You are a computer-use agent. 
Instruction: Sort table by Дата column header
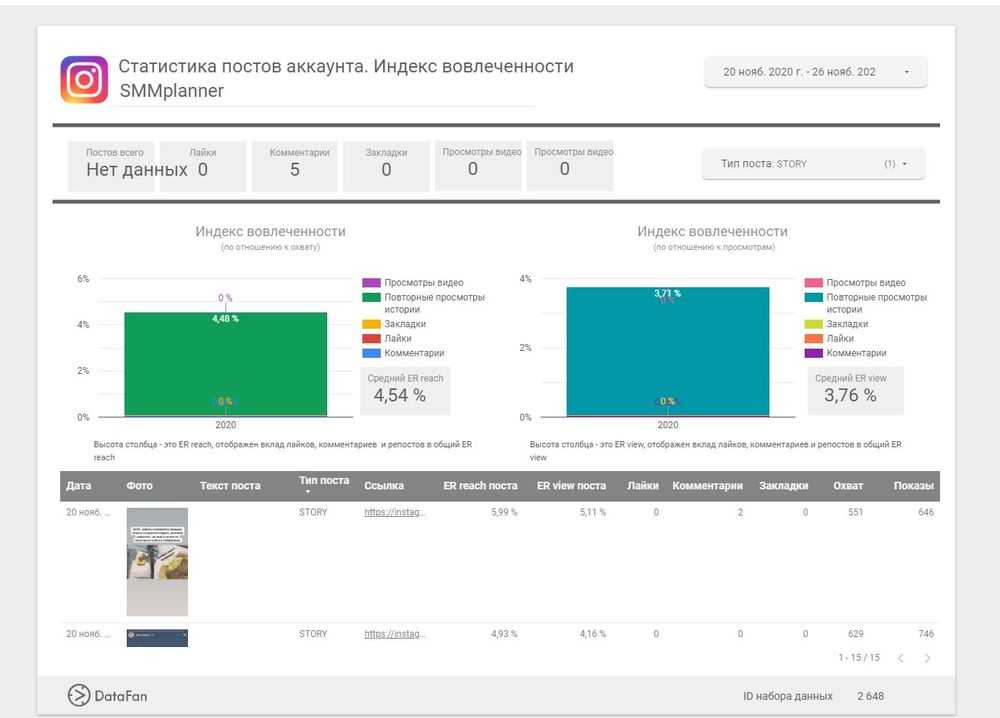78,486
